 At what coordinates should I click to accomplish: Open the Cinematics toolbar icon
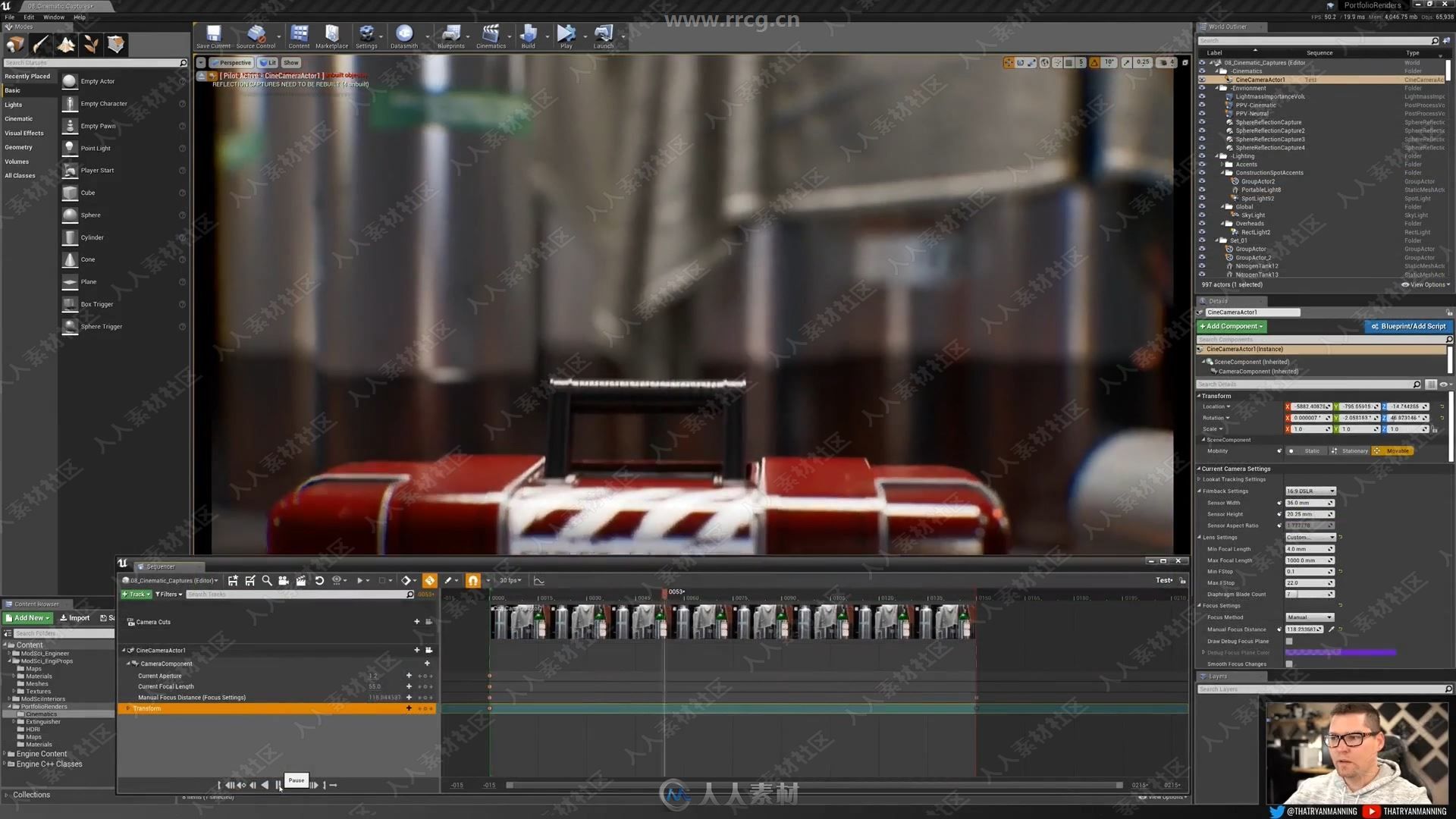coord(491,36)
